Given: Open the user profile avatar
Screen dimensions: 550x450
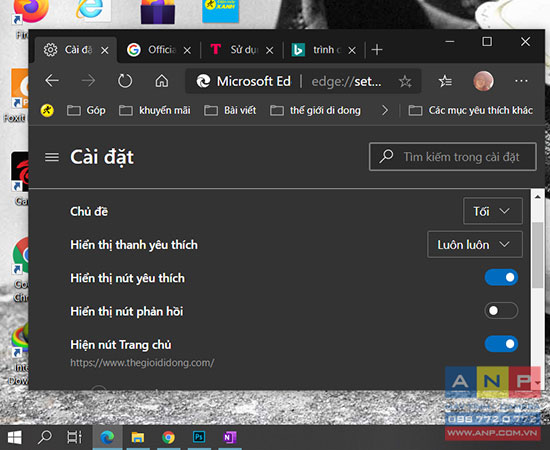Looking at the screenshot, I should point(483,81).
